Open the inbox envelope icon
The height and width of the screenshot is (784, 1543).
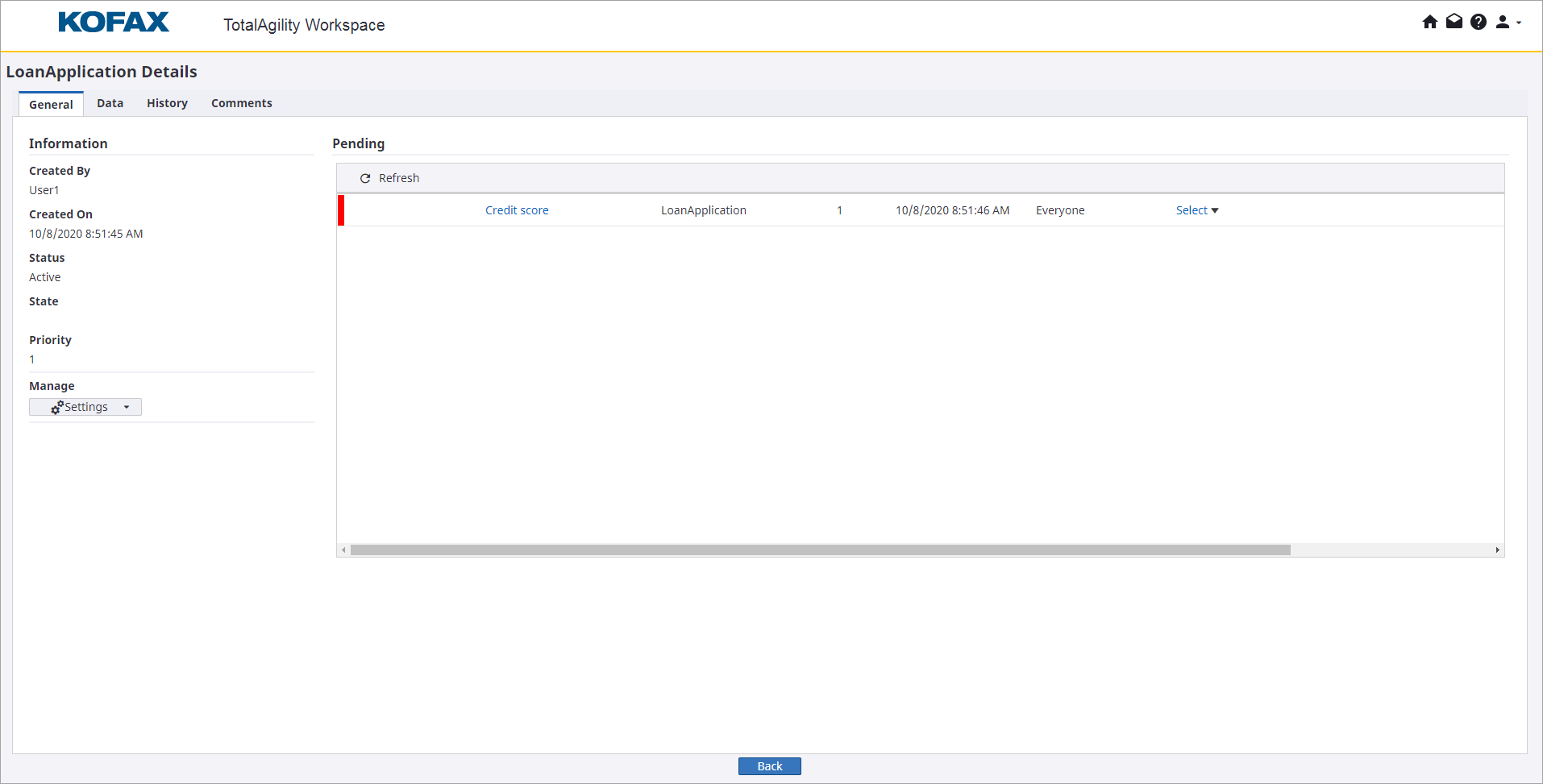pyautogui.click(x=1454, y=22)
